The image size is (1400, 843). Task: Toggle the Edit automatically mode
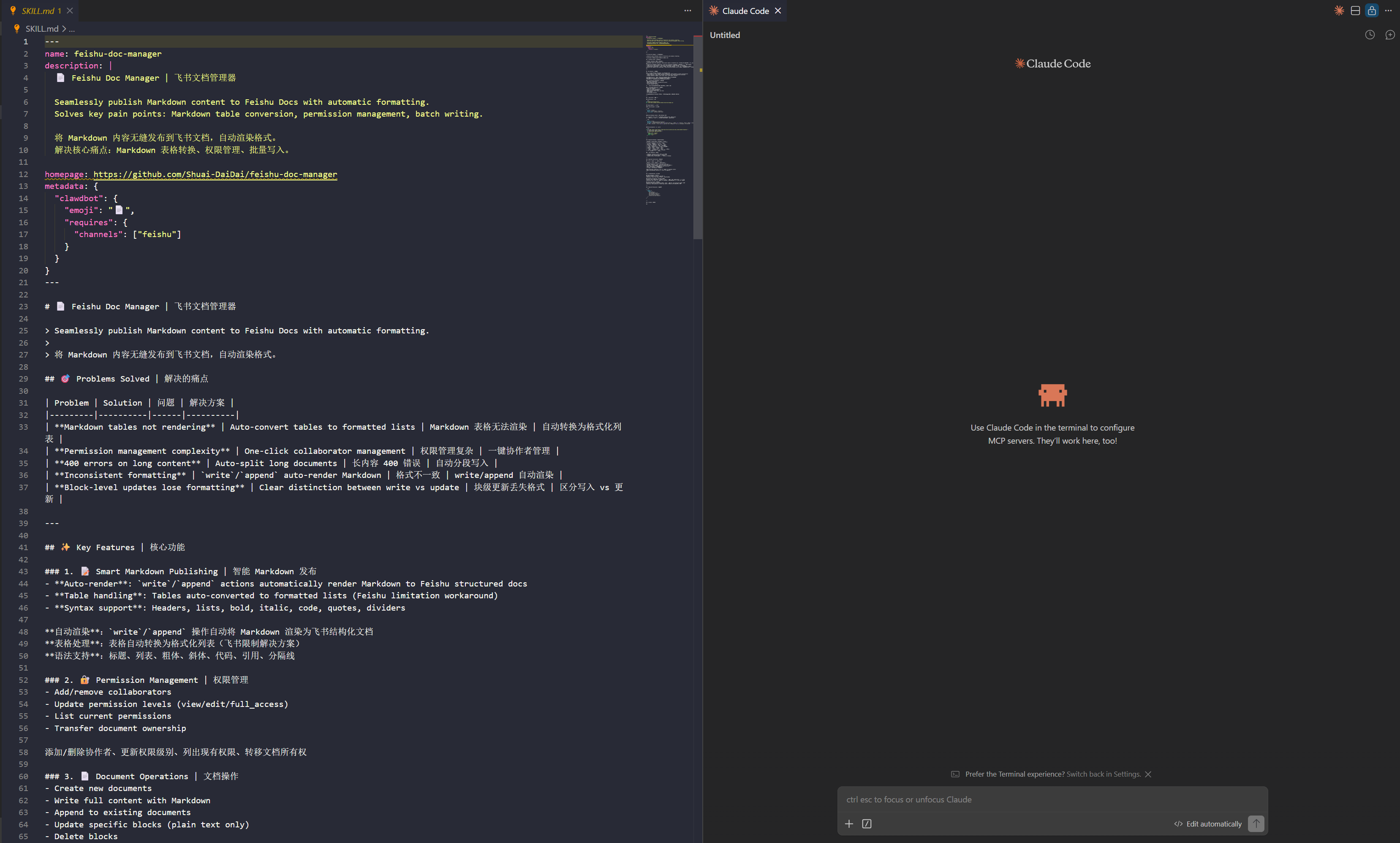1207,824
